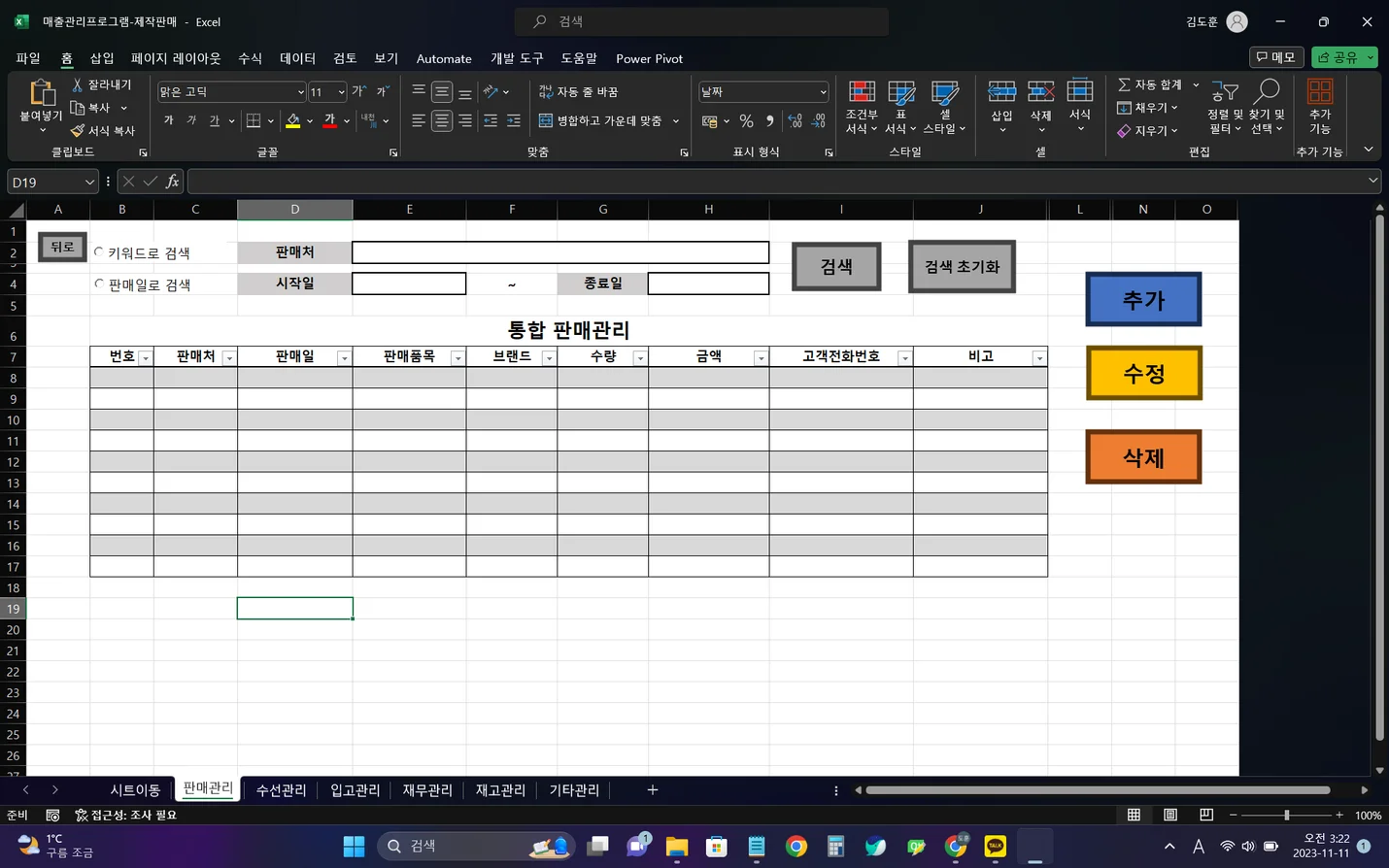The width and height of the screenshot is (1389, 868).
Task: Click the center align icon
Action: pyautogui.click(x=442, y=120)
